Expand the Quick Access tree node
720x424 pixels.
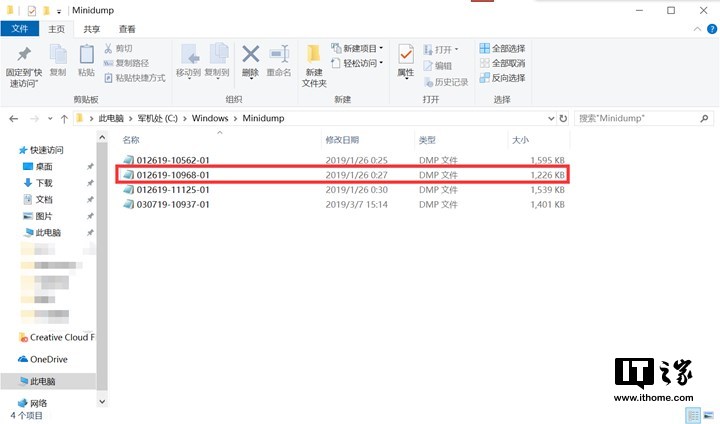(x=12, y=150)
